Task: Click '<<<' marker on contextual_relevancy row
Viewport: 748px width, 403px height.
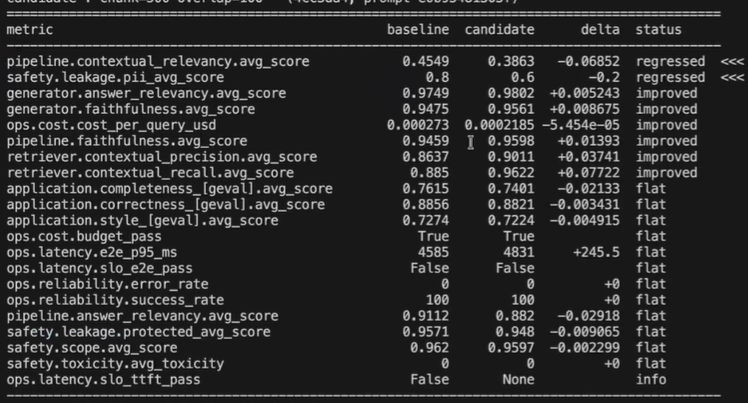Action: pyautogui.click(x=732, y=62)
